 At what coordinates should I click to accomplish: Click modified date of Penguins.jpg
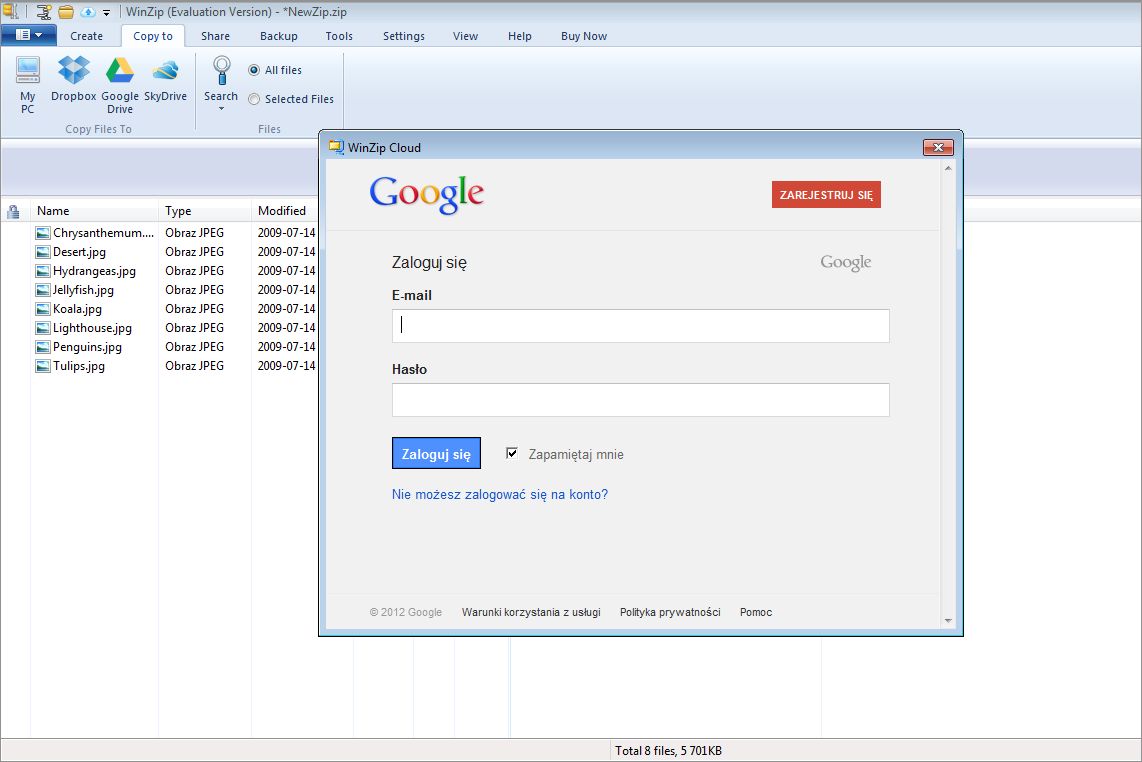(x=286, y=347)
